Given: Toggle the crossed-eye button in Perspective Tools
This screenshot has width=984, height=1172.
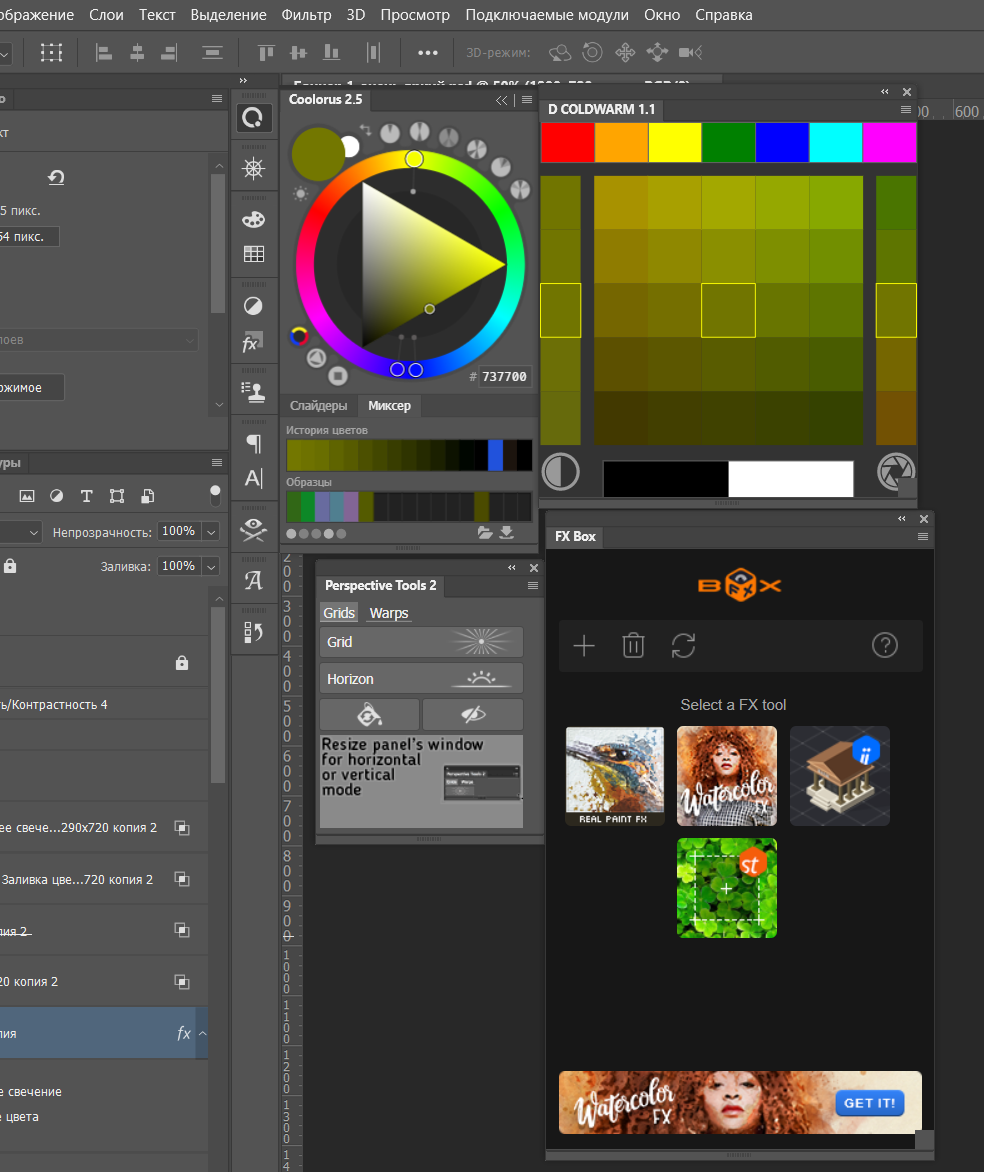Looking at the screenshot, I should pyautogui.click(x=472, y=714).
